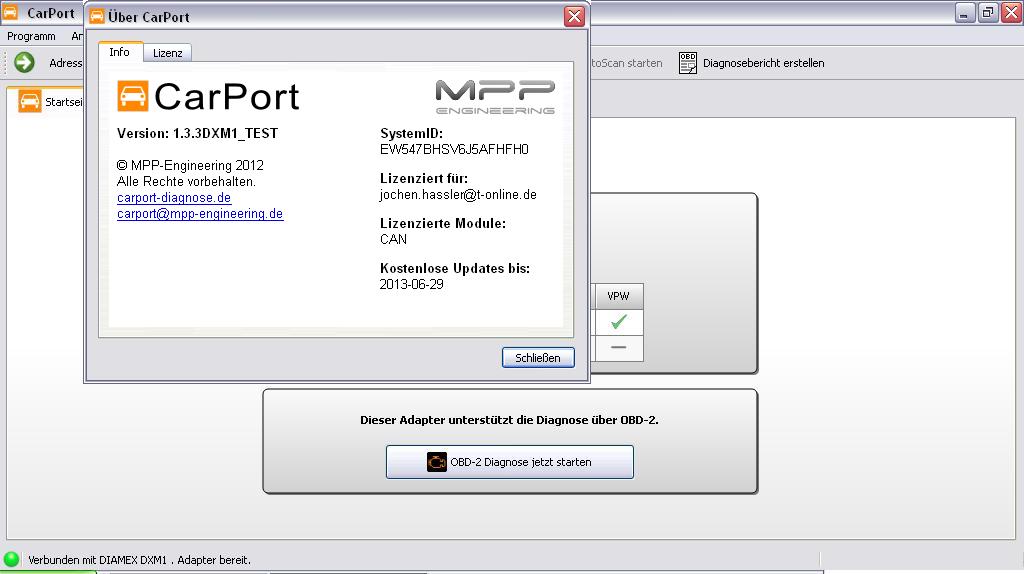
Task: Click the CarPort title bar app icon
Action: pyautogui.click(x=10, y=12)
